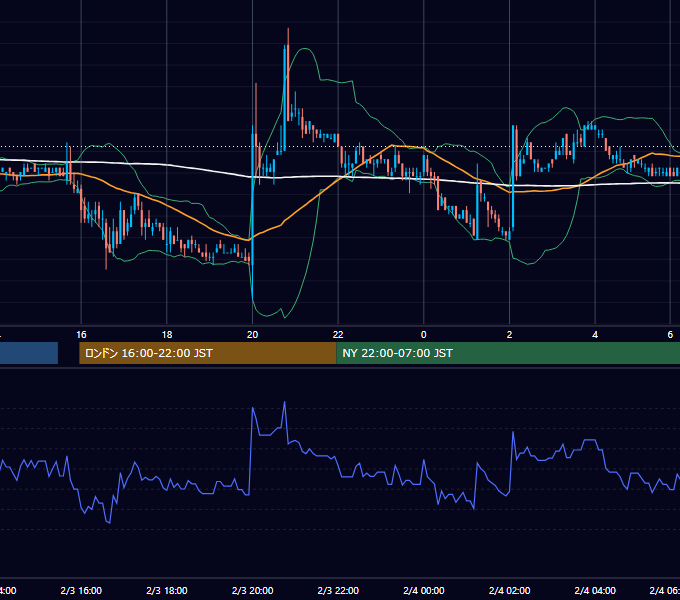Click the 2/3 22:00 date label
The image size is (680, 600).
tap(338, 590)
